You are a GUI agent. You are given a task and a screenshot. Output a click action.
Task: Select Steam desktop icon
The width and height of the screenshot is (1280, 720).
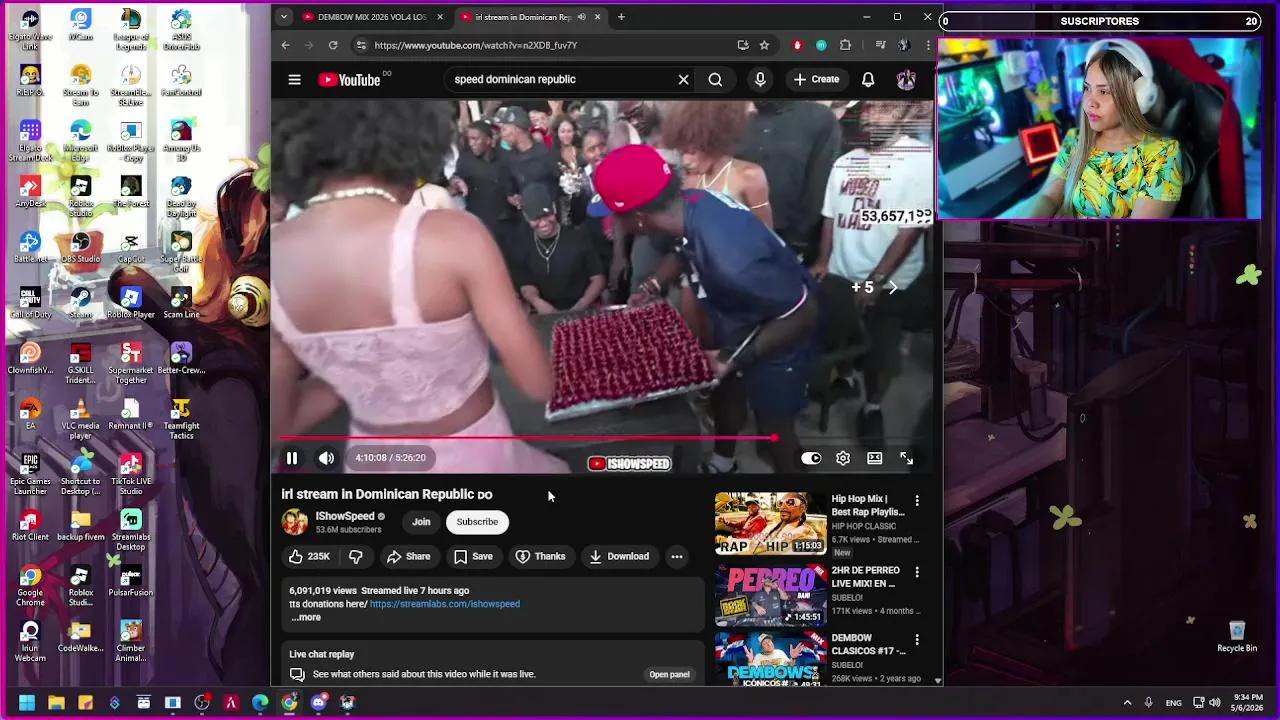click(81, 303)
